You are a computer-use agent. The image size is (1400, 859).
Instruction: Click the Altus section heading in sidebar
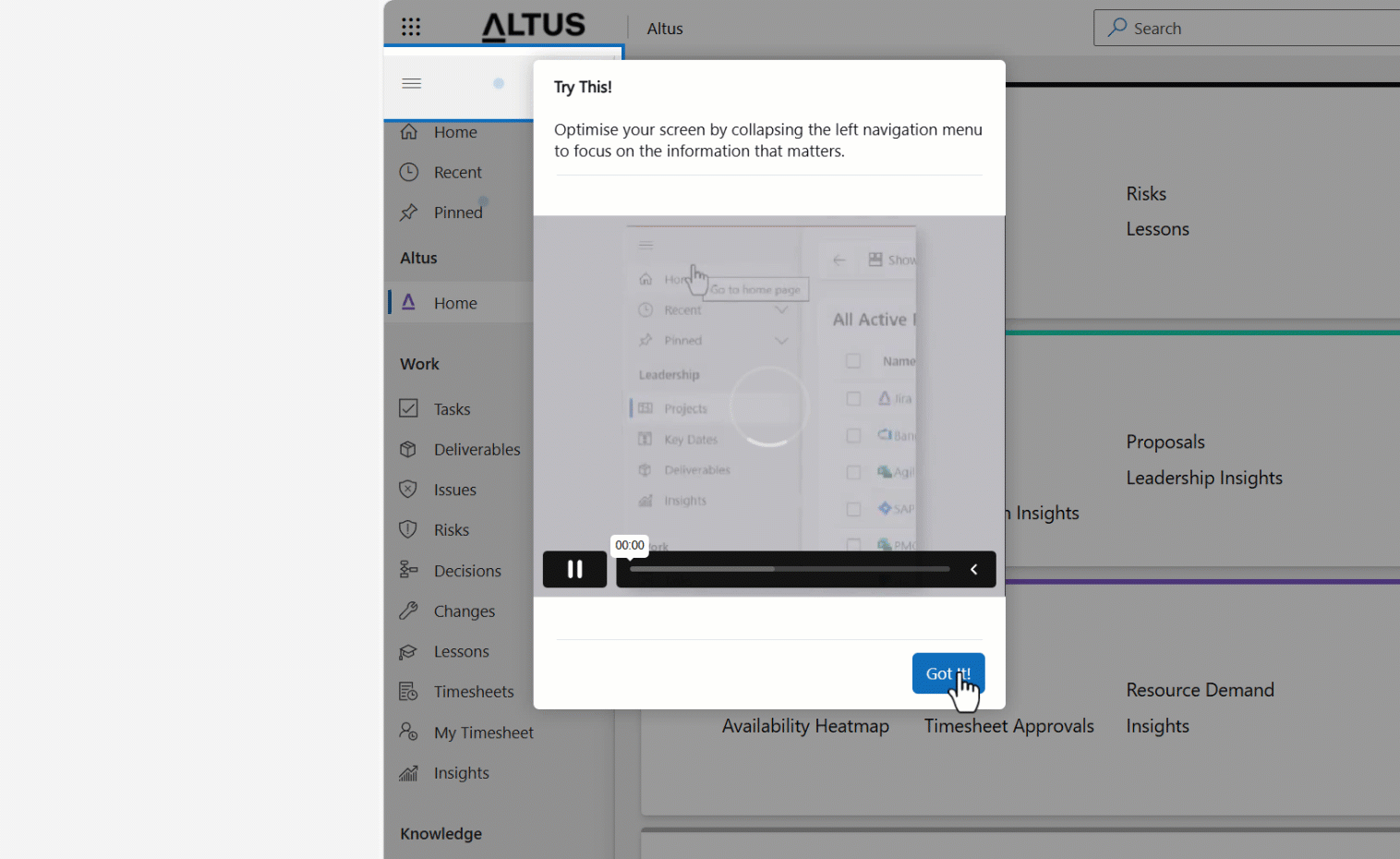click(x=418, y=258)
